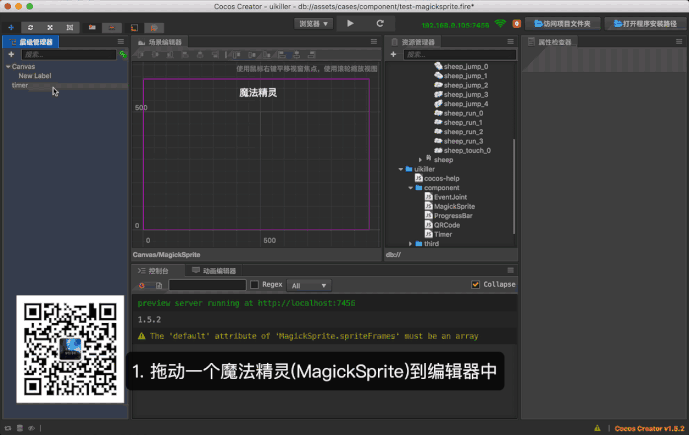Focus the hierarchy search field
689x435 pixels.
point(69,54)
